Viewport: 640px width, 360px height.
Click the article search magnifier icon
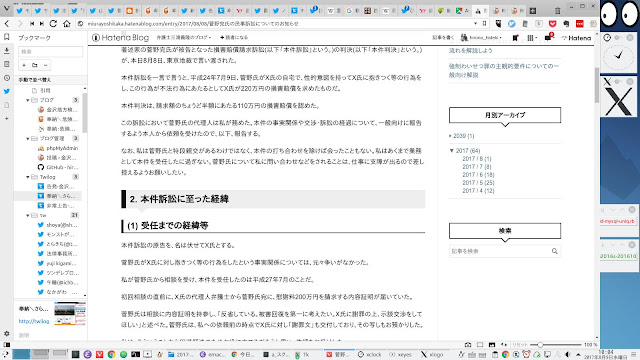[x=555, y=251]
